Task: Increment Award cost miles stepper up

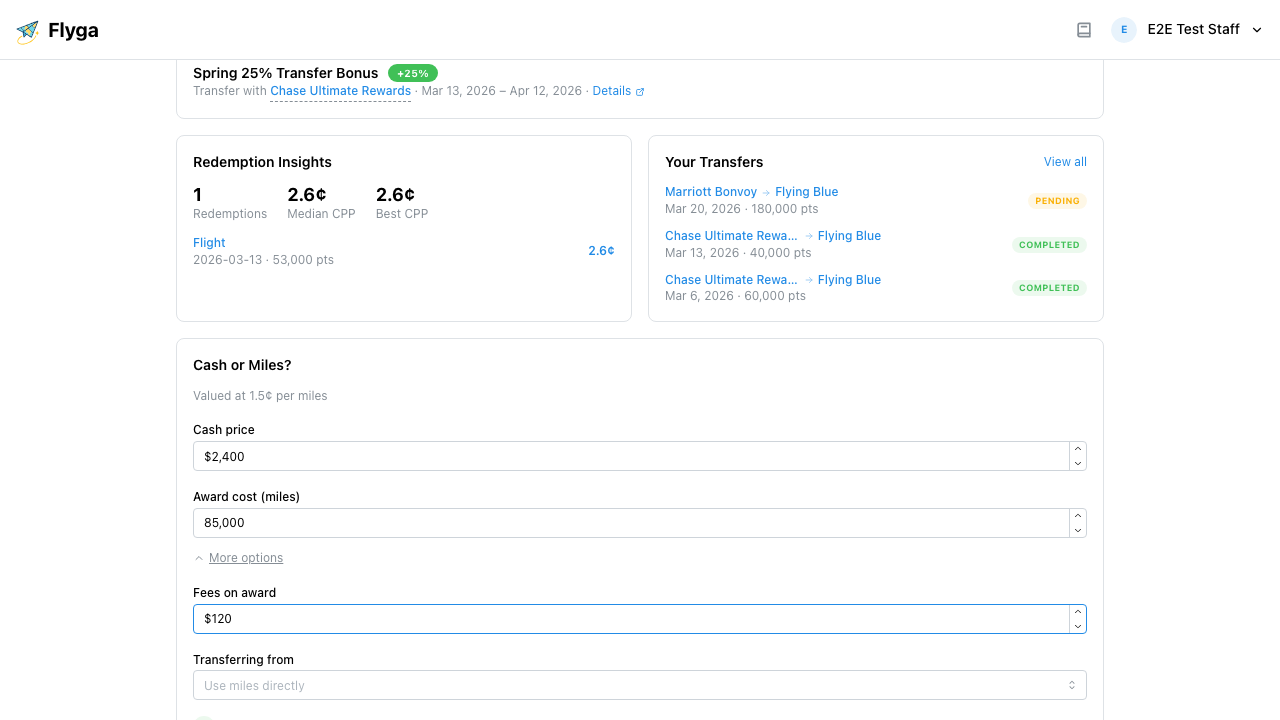Action: coord(1078,516)
